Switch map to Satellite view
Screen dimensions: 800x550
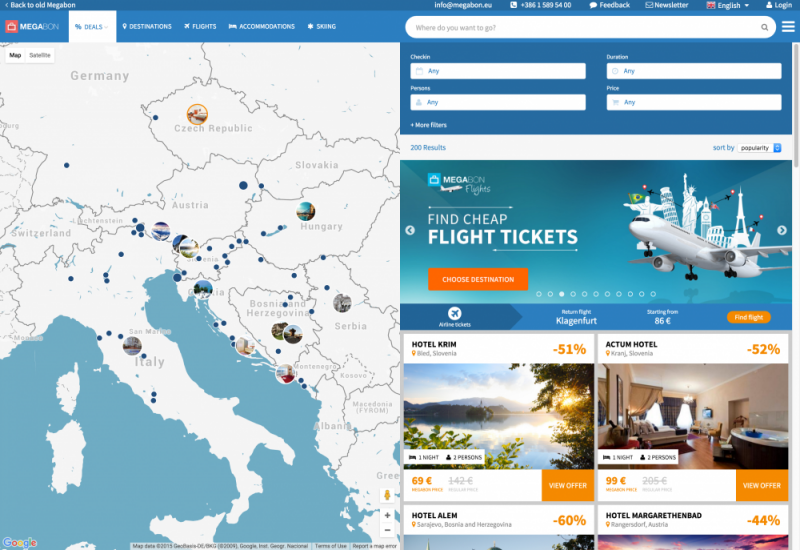pyautogui.click(x=40, y=55)
